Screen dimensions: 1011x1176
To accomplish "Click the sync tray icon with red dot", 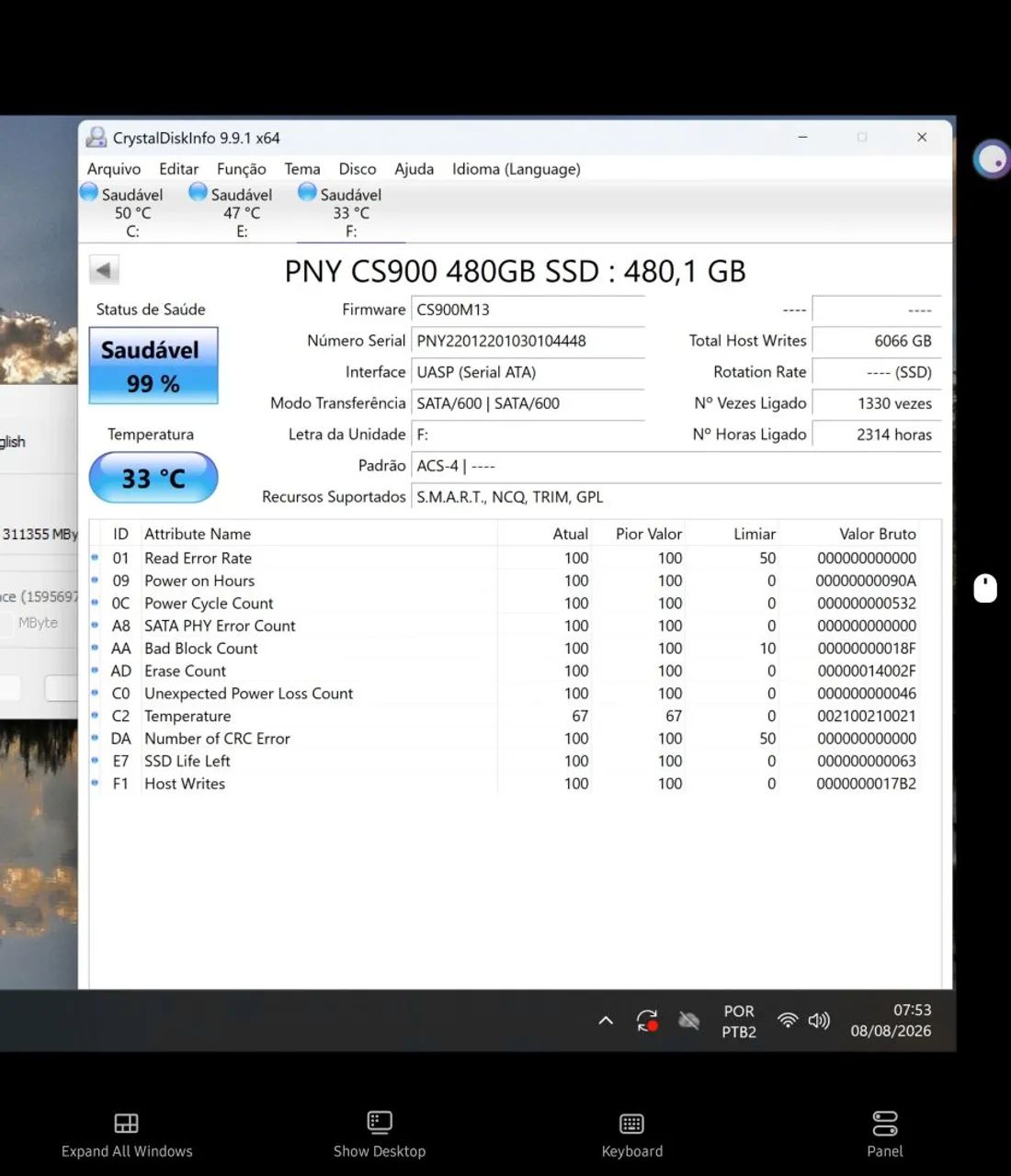I will pyautogui.click(x=647, y=1020).
